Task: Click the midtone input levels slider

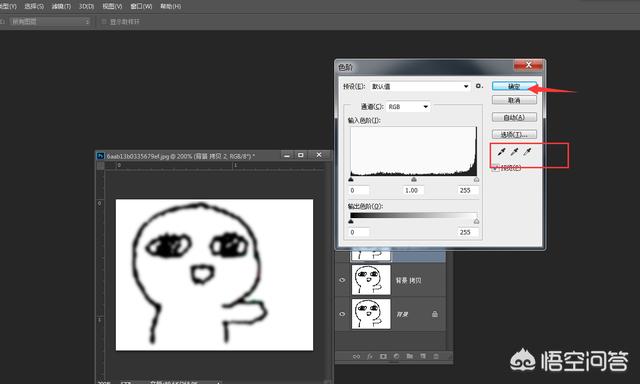Action: [414, 179]
